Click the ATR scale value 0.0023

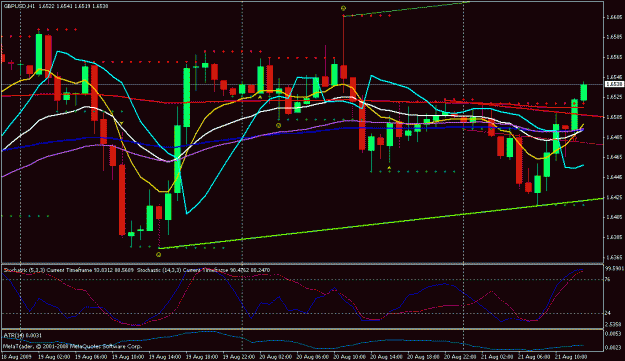tap(613, 348)
